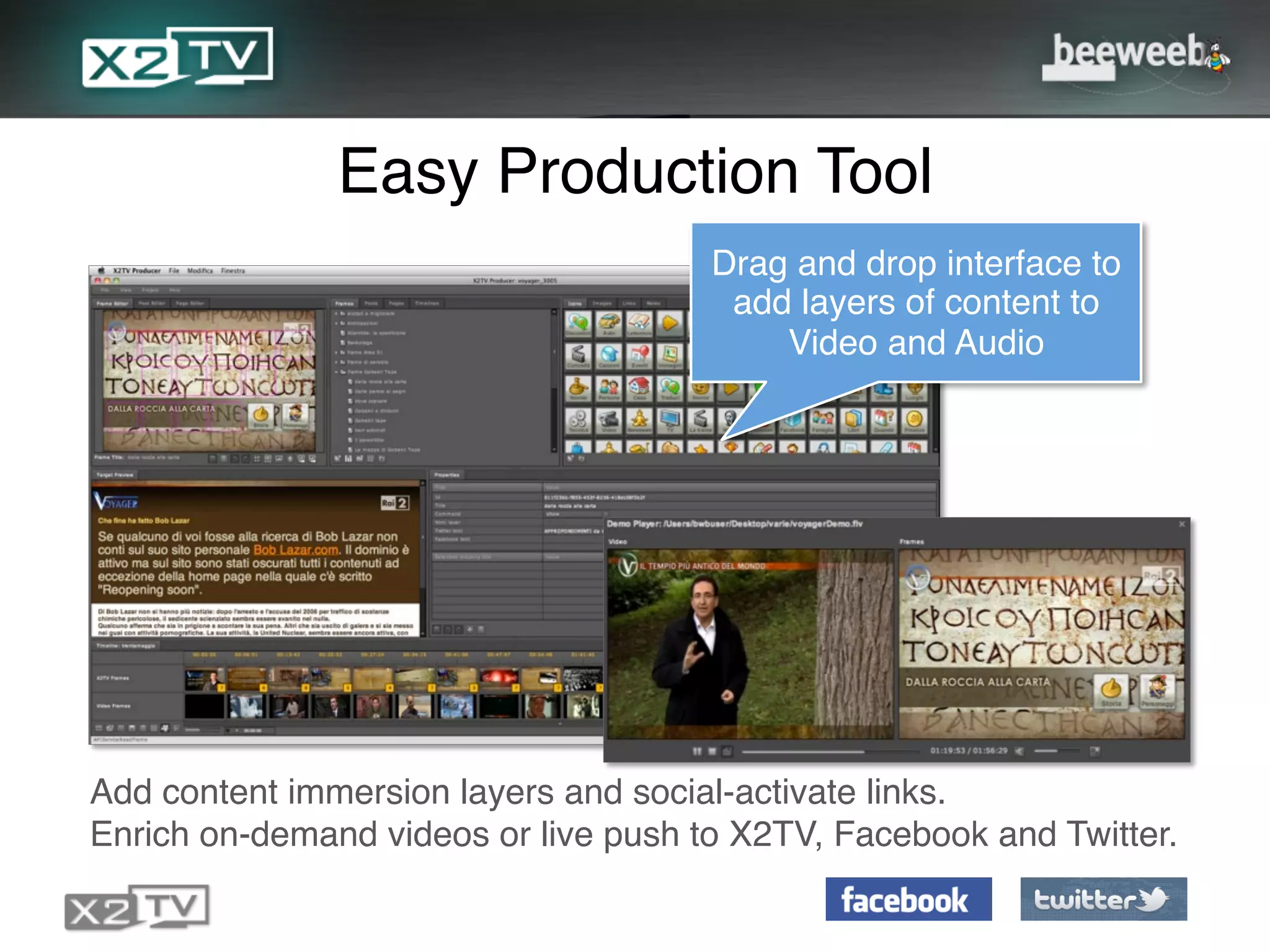Click the twitter logo button
The width and height of the screenshot is (1270, 952).
point(1104,899)
